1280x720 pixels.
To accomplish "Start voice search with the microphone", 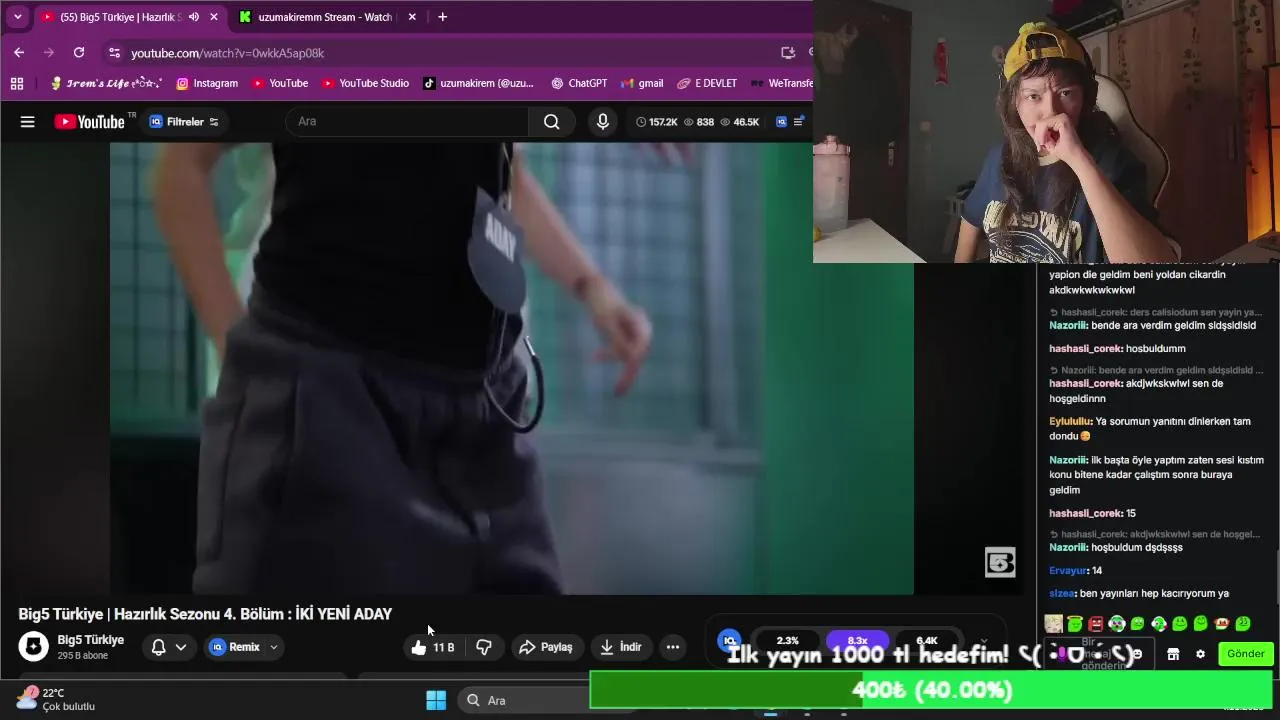I will [x=602, y=122].
